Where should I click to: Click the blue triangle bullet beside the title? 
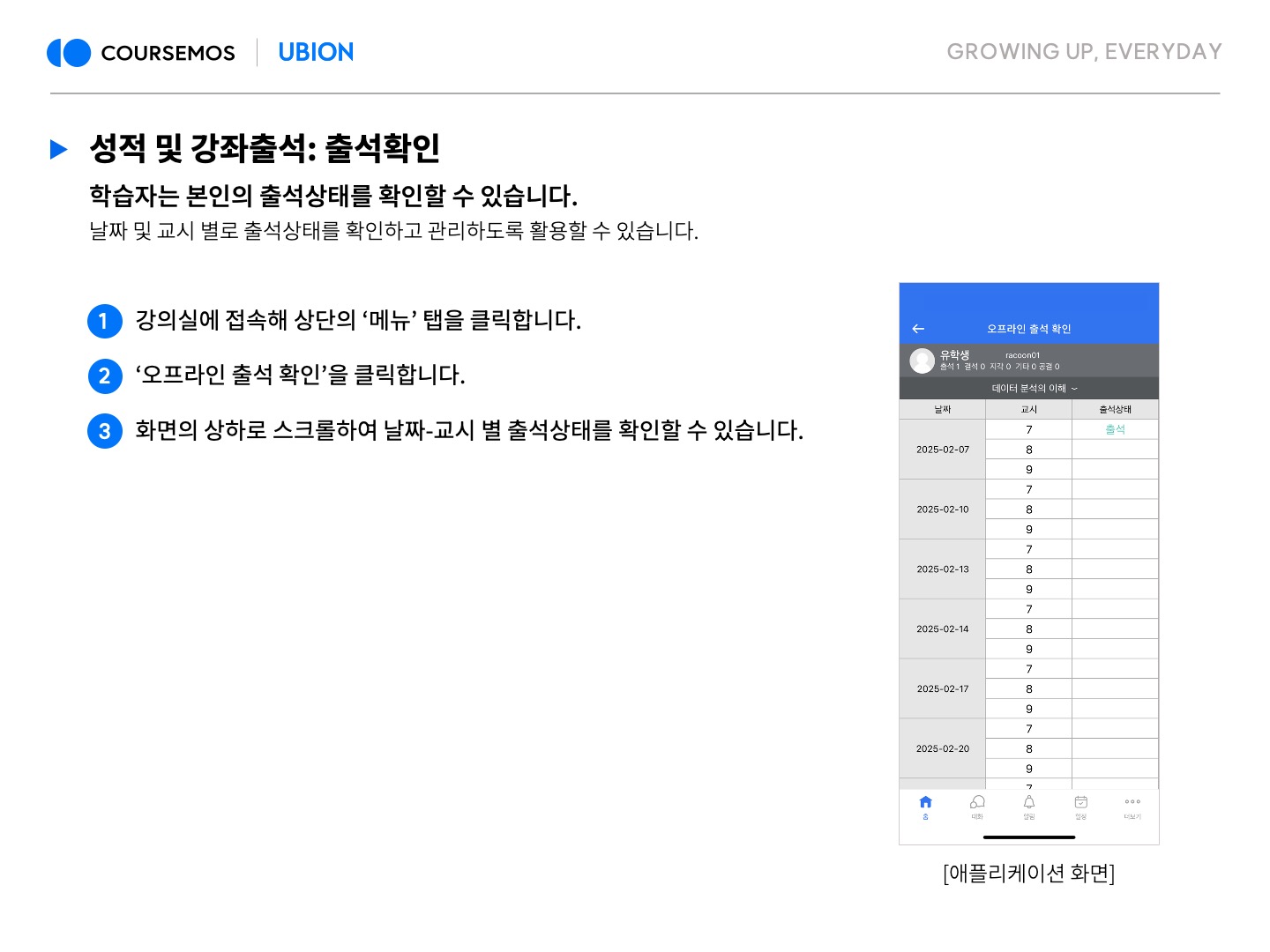tap(59, 149)
